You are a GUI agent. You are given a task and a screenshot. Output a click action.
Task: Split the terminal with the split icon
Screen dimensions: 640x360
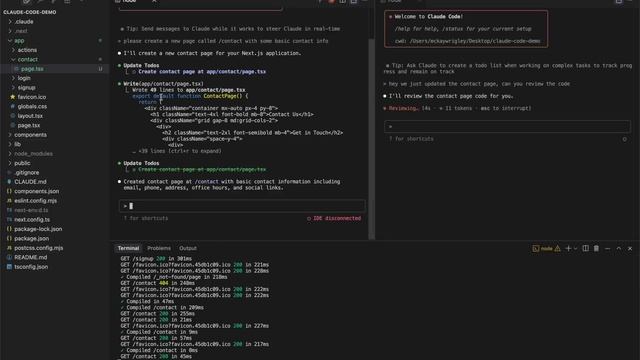click(585, 248)
